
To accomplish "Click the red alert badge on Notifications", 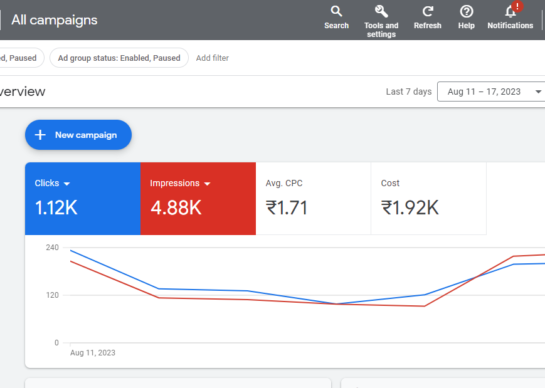I will (517, 6).
